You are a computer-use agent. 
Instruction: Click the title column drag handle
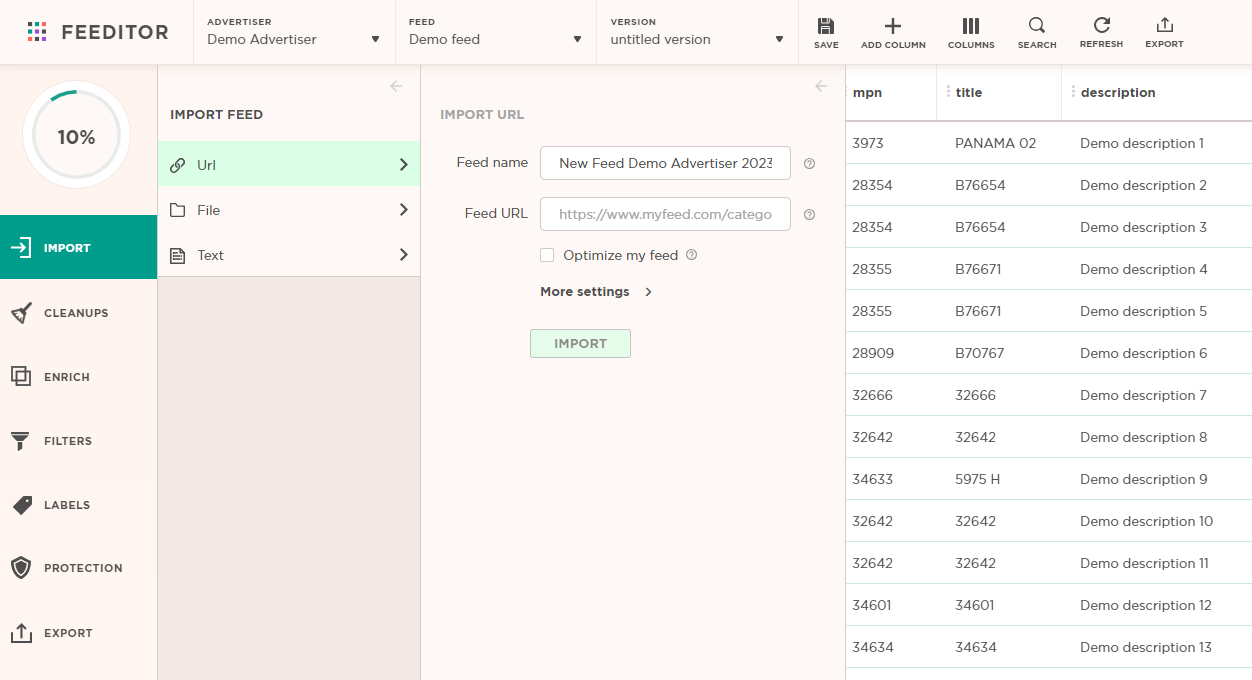pyautogui.click(x=948, y=92)
